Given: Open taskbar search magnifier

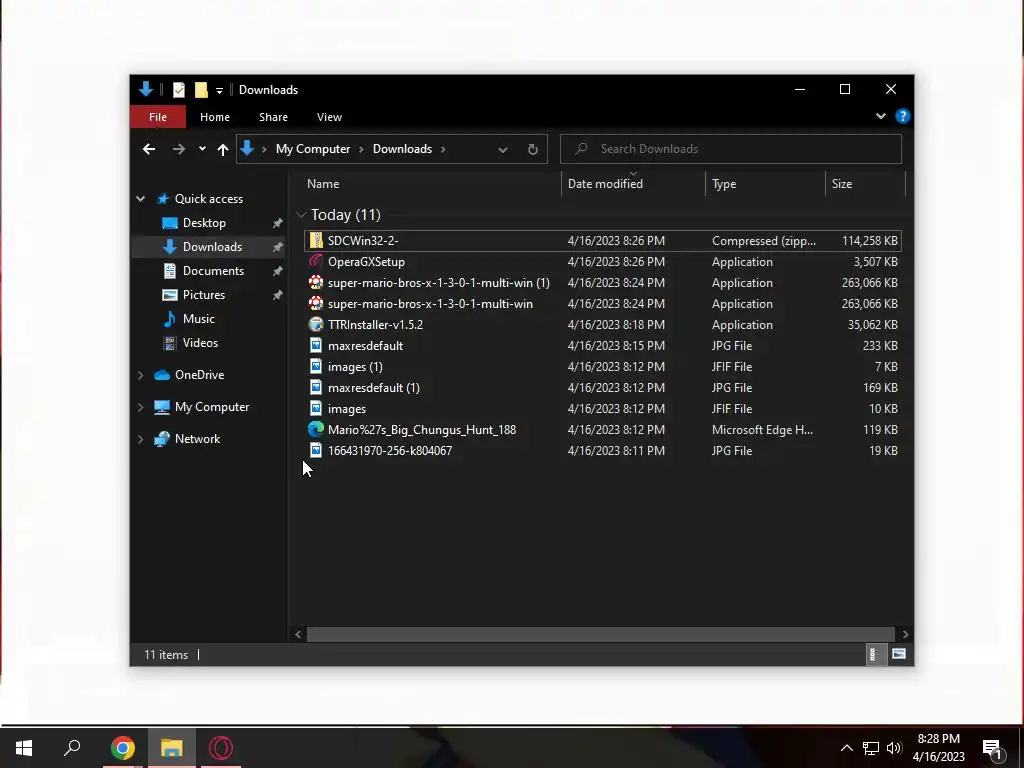Looking at the screenshot, I should coord(72,748).
